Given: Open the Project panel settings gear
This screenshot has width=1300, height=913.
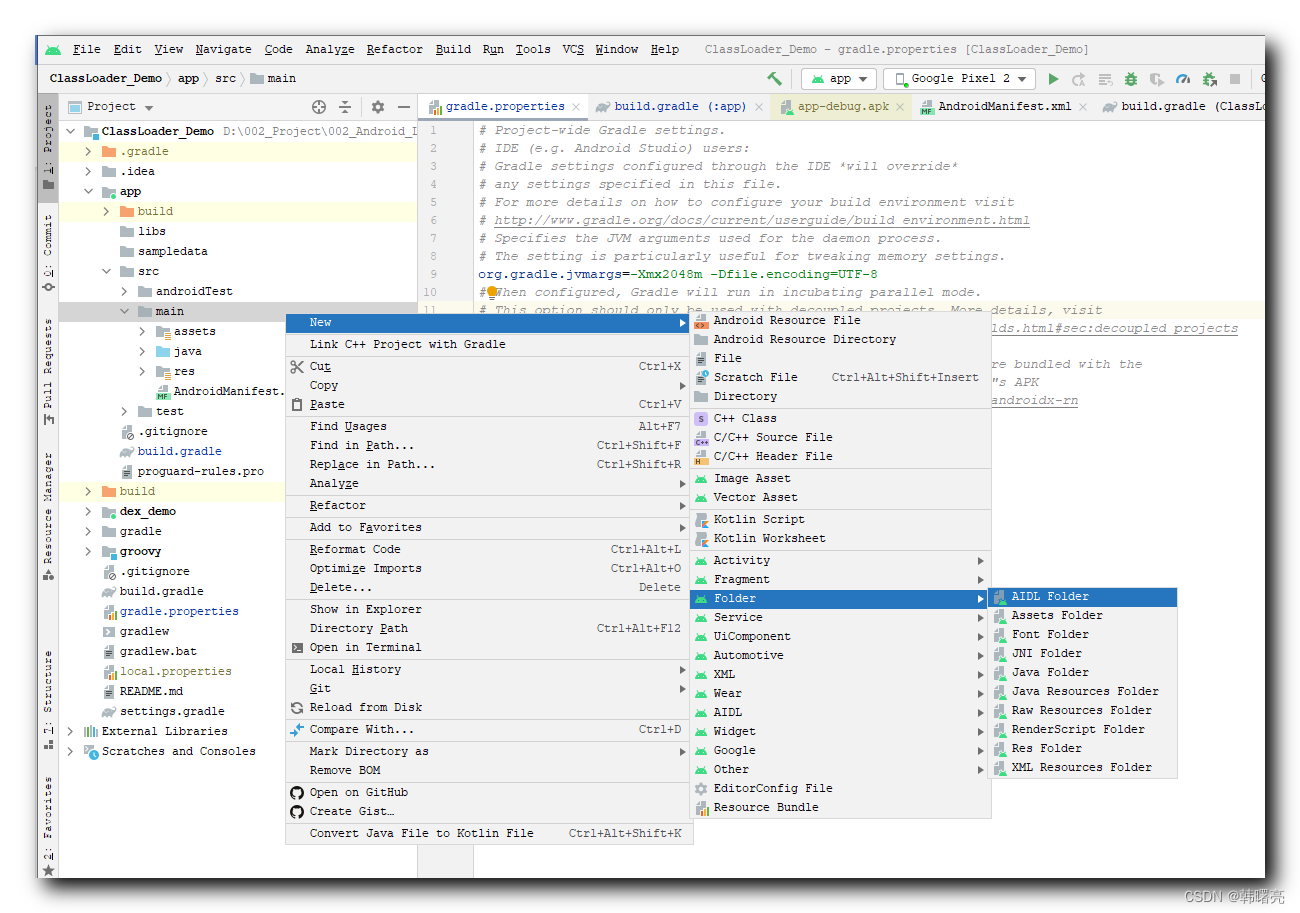Looking at the screenshot, I should (376, 107).
